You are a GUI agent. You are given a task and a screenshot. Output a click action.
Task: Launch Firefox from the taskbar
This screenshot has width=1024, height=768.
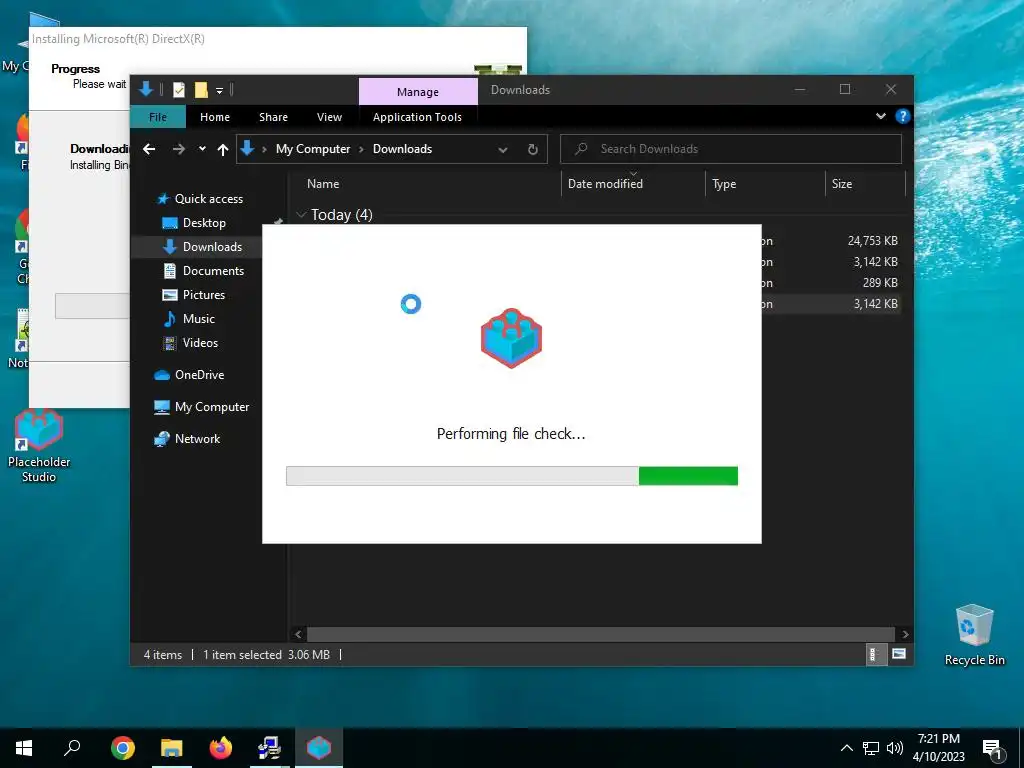[221, 748]
